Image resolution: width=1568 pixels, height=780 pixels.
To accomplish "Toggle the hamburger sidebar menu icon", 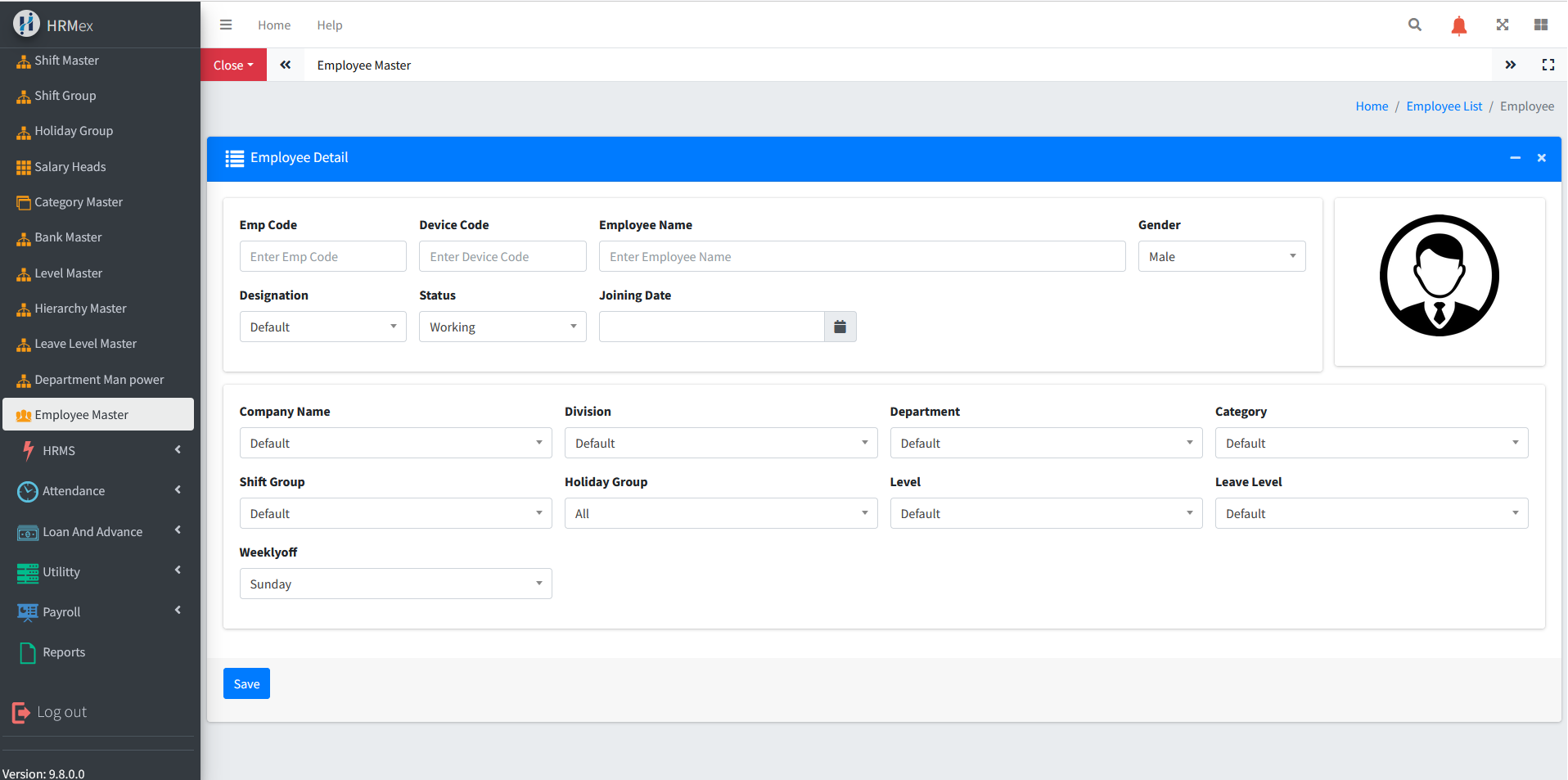I will (226, 25).
